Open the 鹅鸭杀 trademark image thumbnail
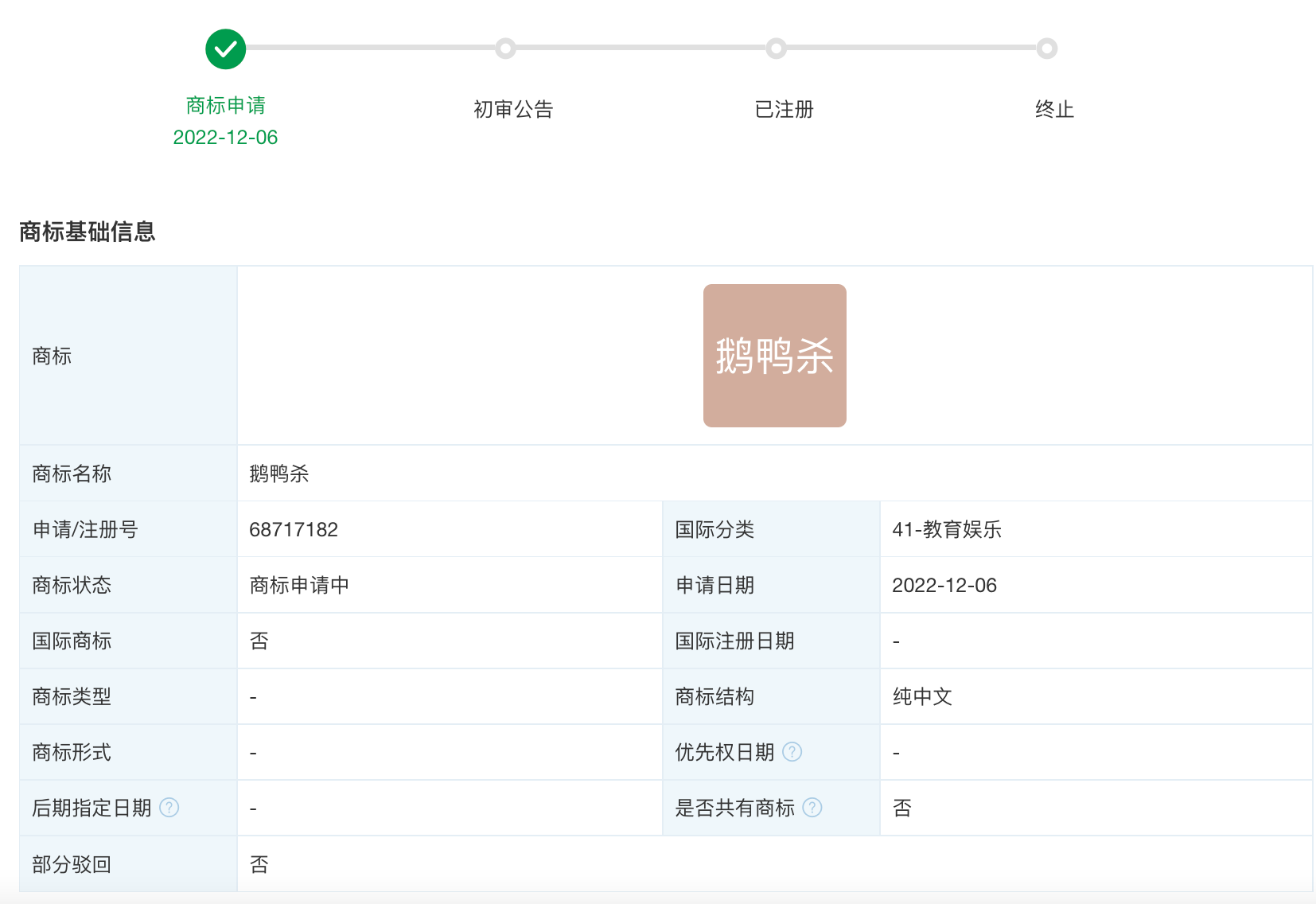The image size is (1316, 904). click(x=775, y=356)
